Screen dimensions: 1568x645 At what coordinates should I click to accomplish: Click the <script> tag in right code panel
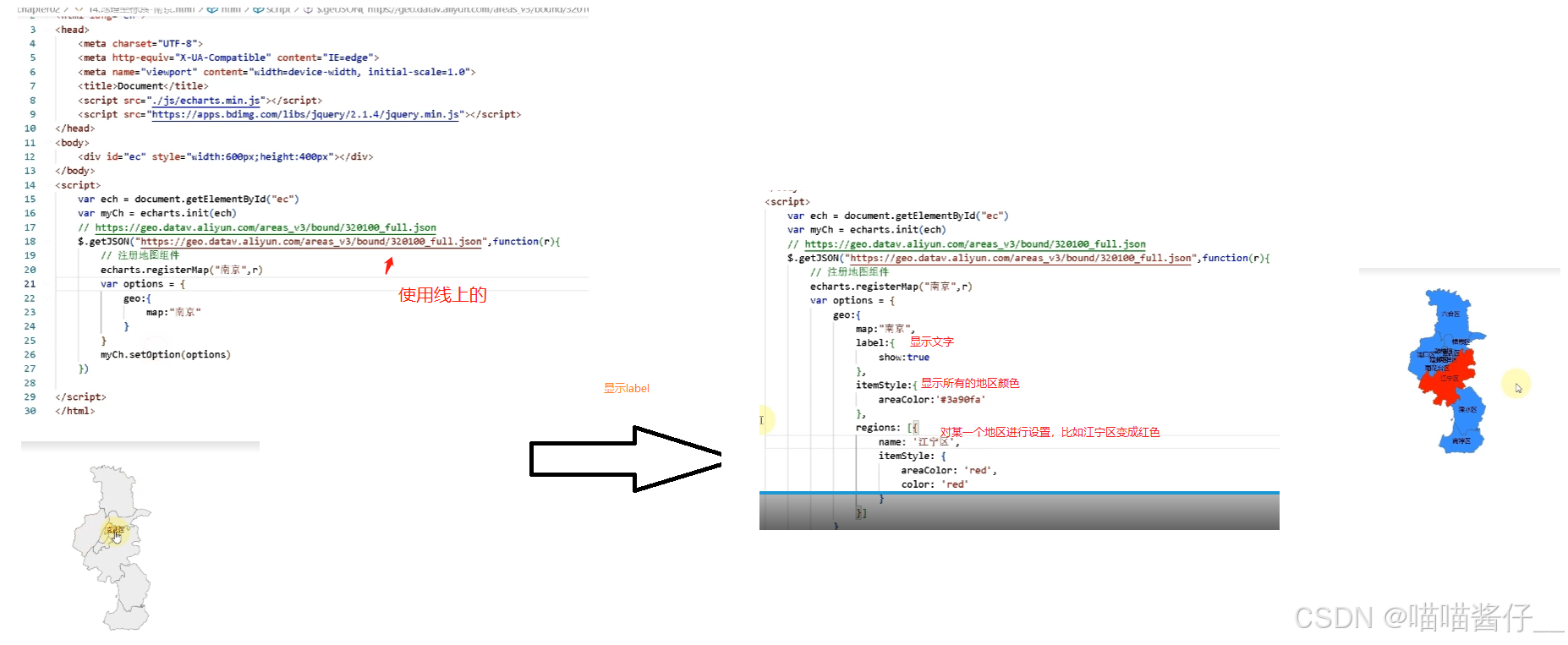[x=787, y=202]
